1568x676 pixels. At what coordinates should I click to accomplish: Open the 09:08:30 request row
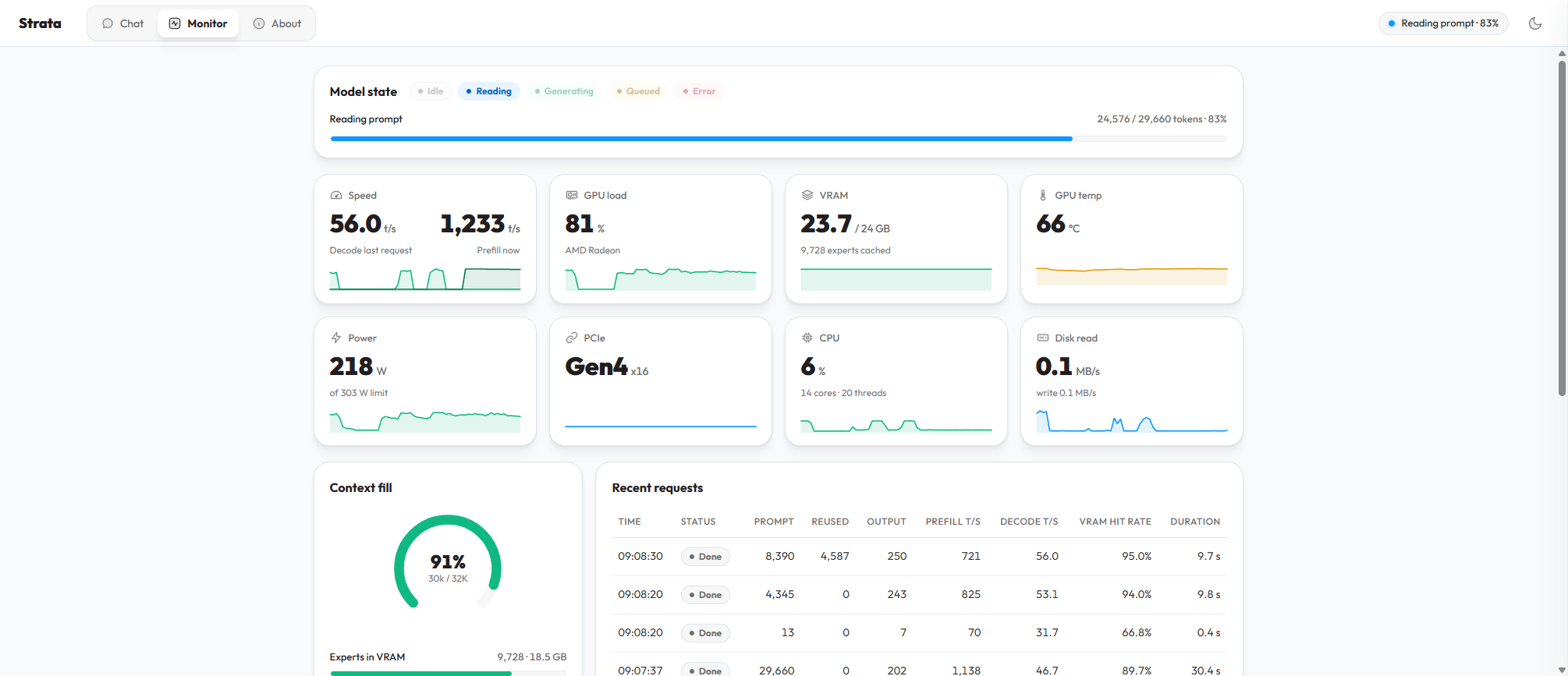tap(919, 557)
